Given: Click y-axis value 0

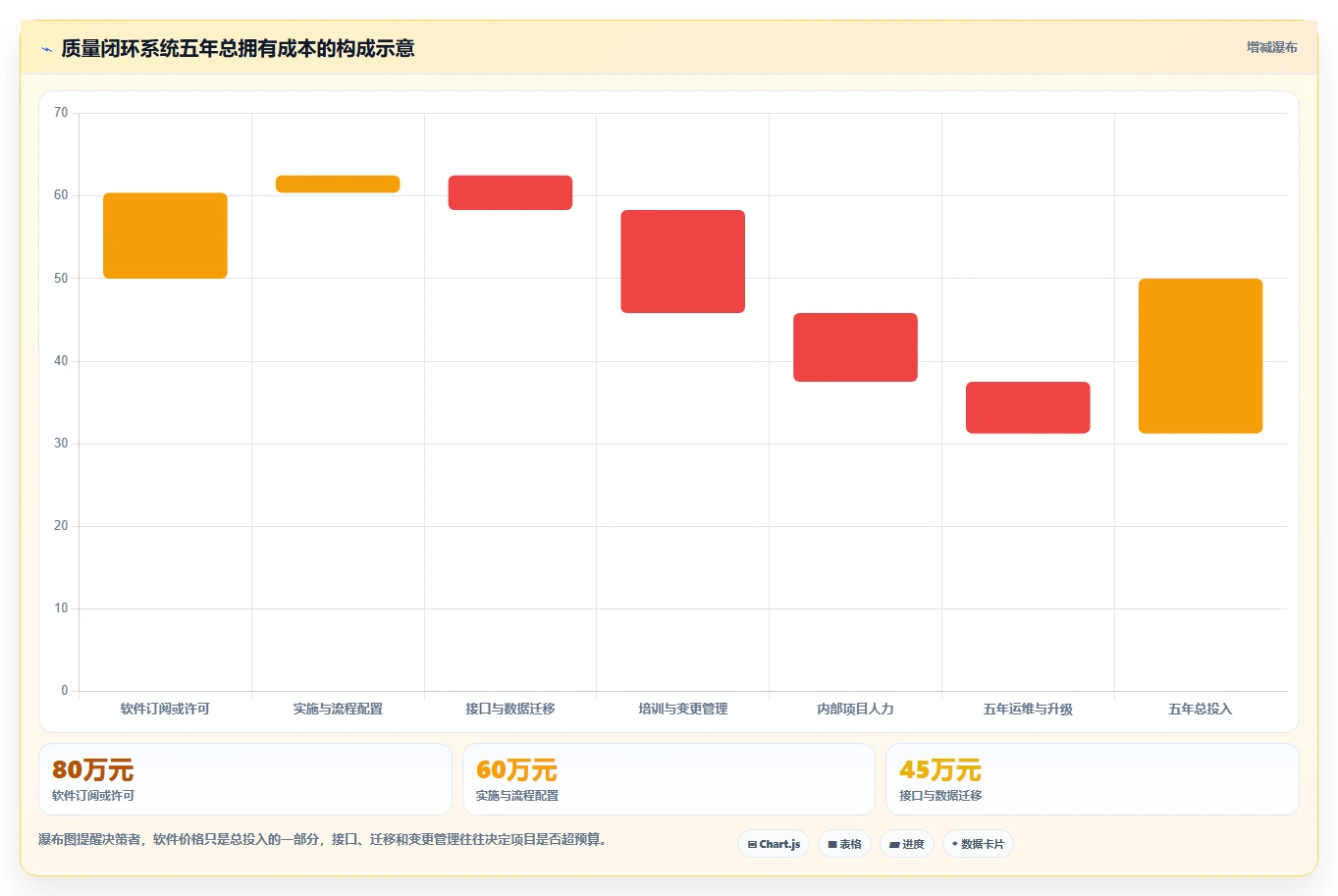Looking at the screenshot, I should pyautogui.click(x=65, y=691).
